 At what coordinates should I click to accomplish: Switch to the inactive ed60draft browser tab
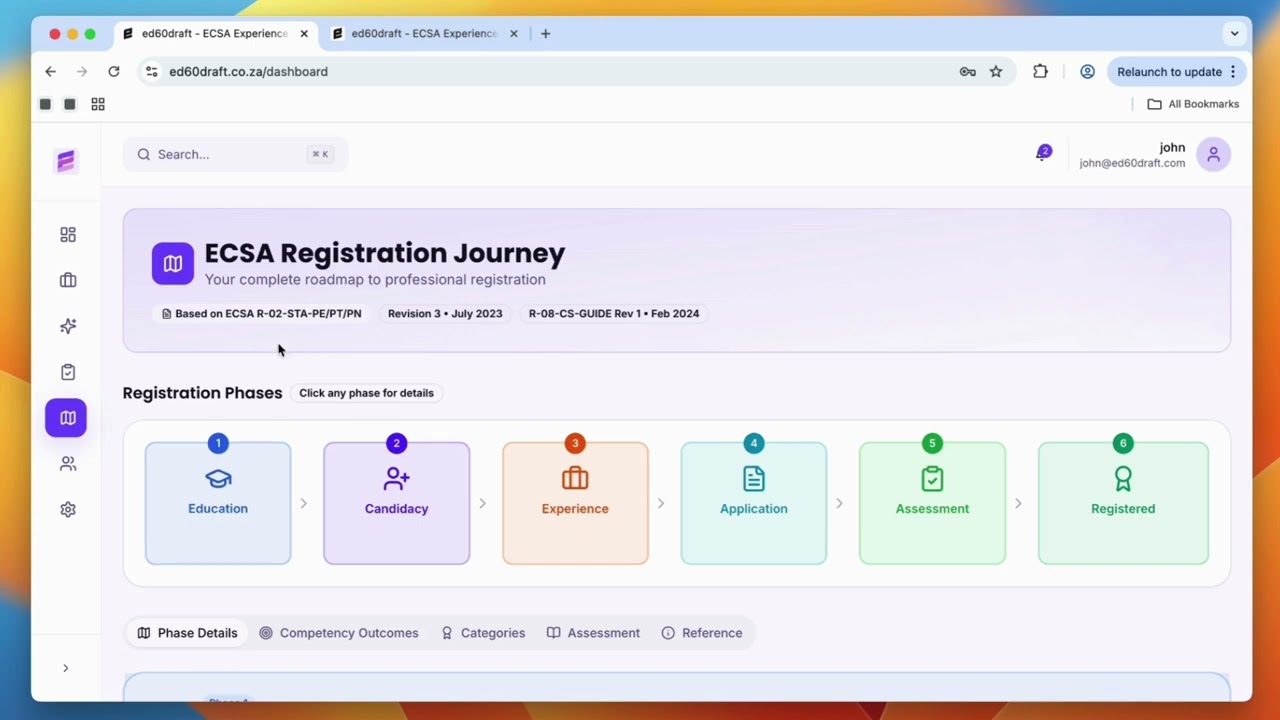pos(426,34)
